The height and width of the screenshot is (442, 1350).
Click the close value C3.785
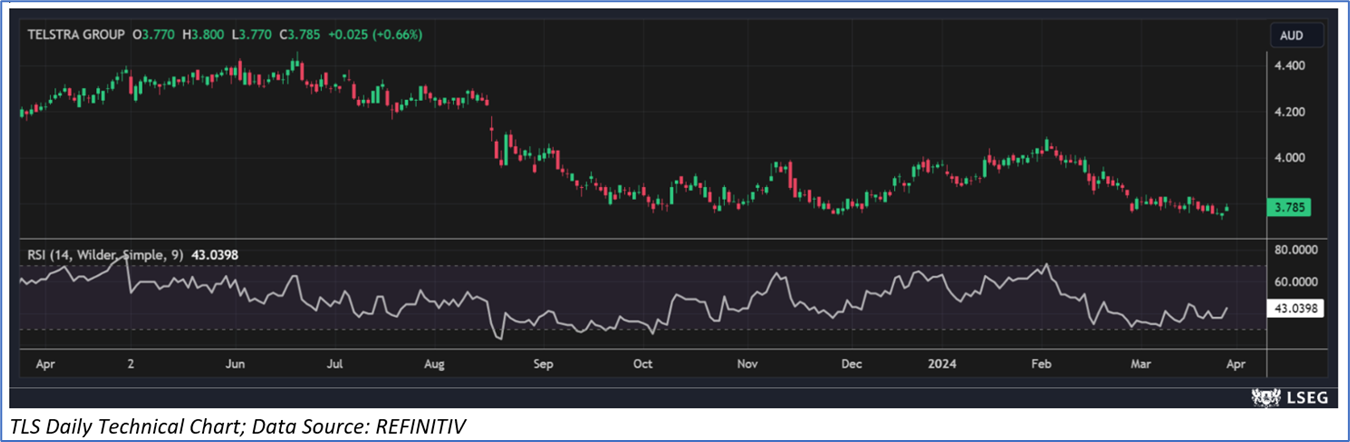(301, 34)
